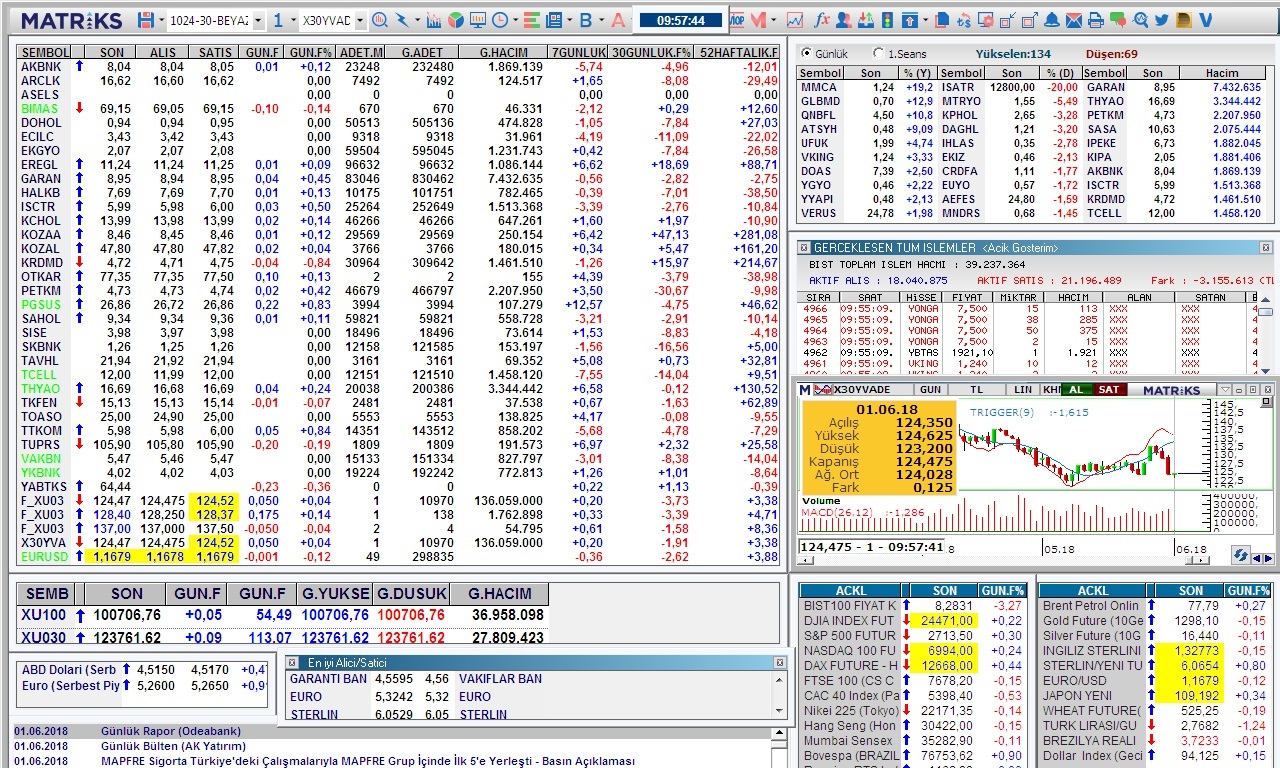
Task: Click the line chart icon
Action: point(794,20)
